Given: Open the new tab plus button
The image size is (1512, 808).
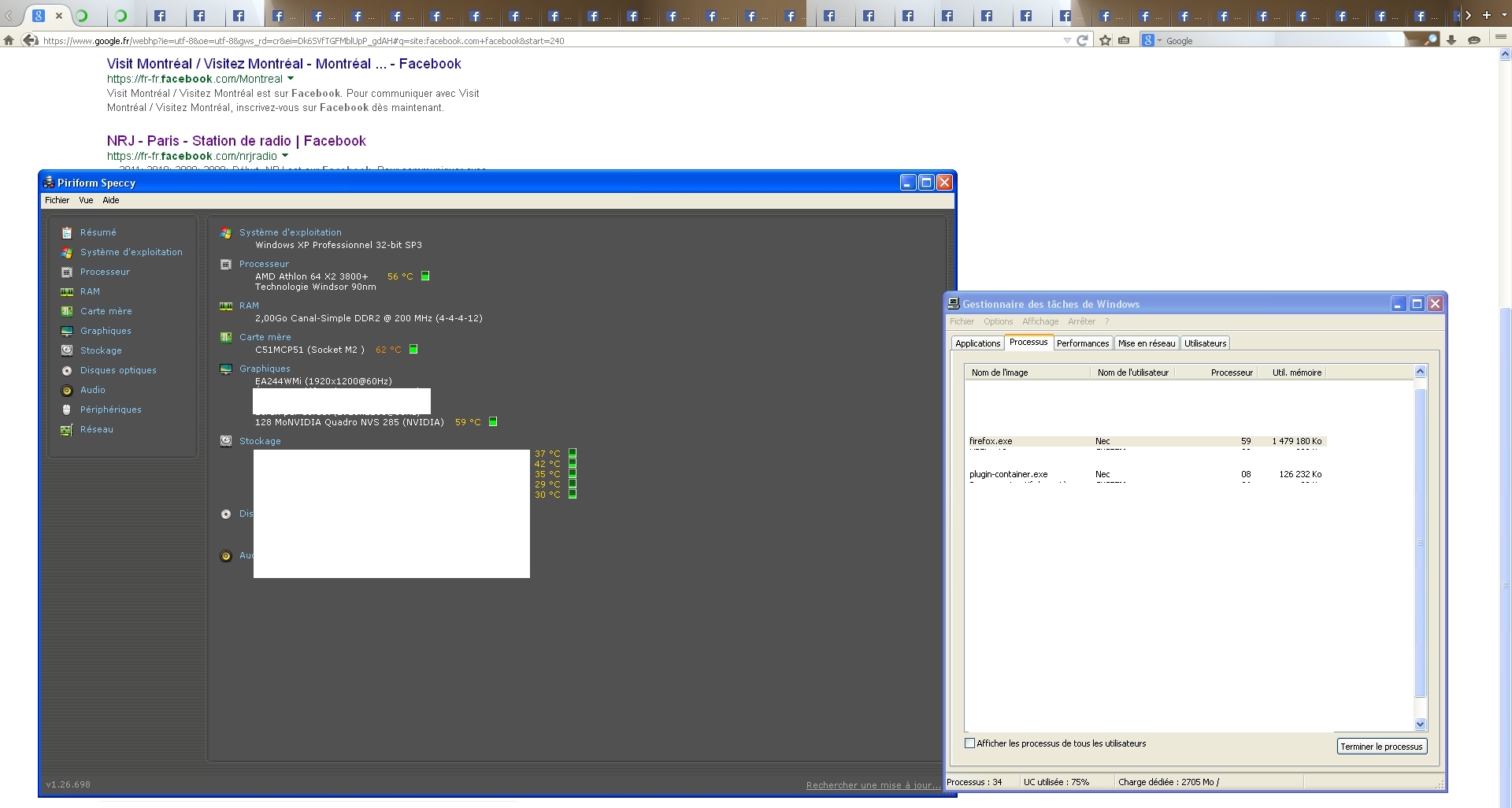Looking at the screenshot, I should tap(1487, 15).
